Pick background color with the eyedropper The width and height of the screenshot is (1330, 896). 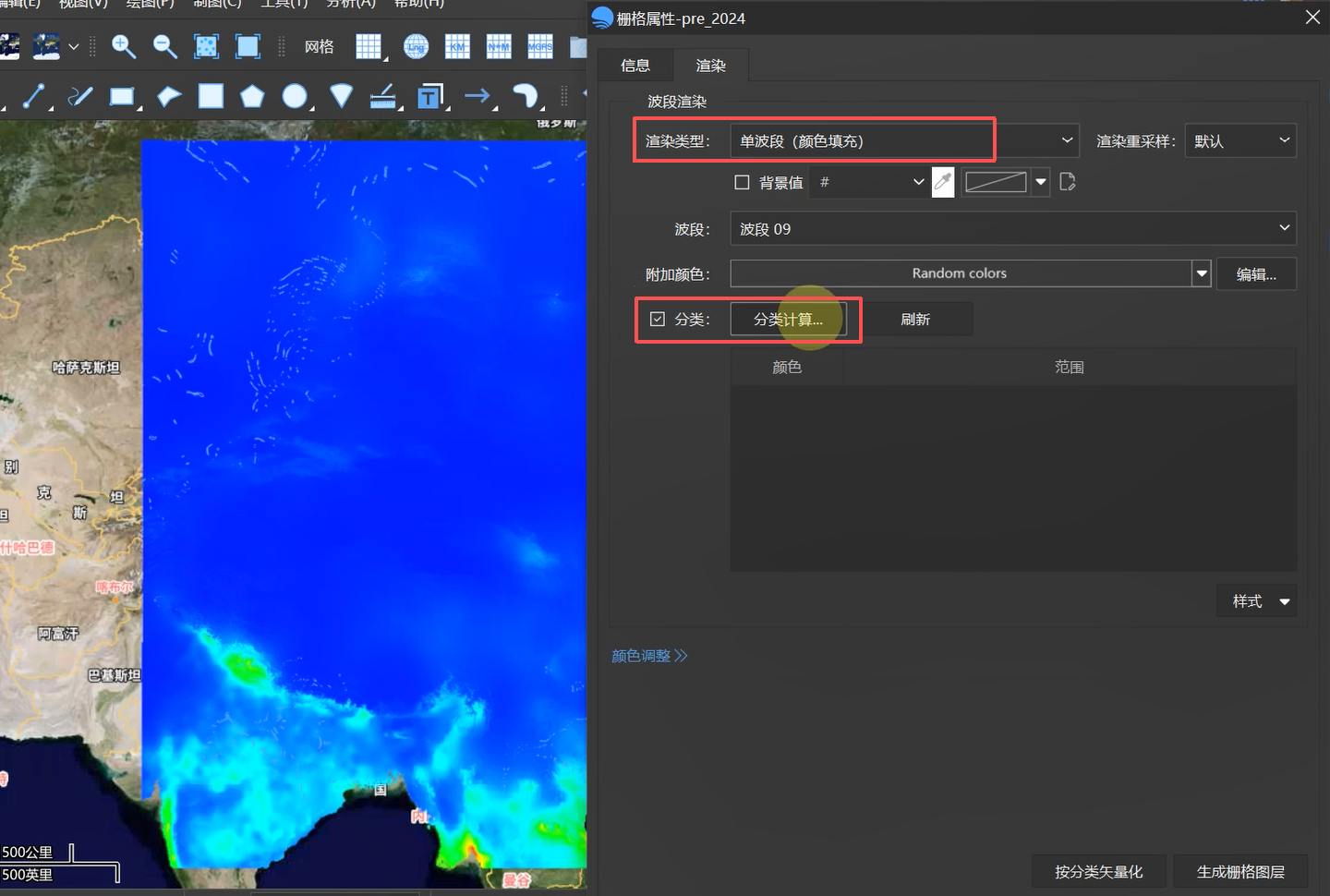click(943, 182)
